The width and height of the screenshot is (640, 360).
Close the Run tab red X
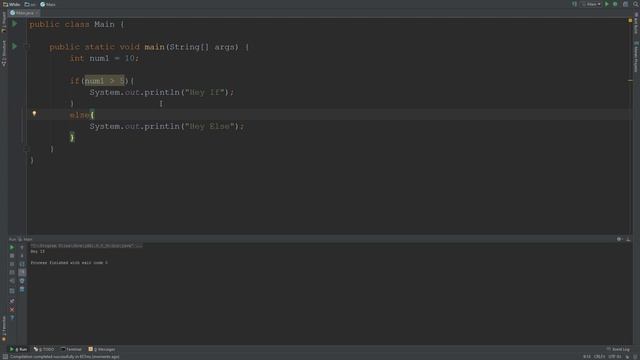pos(12,309)
